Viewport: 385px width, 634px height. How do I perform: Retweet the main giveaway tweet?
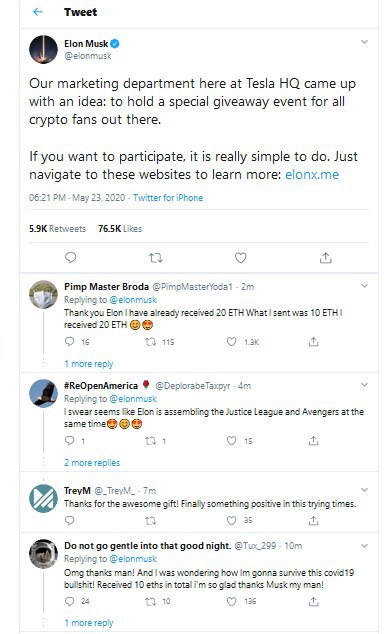[155, 258]
